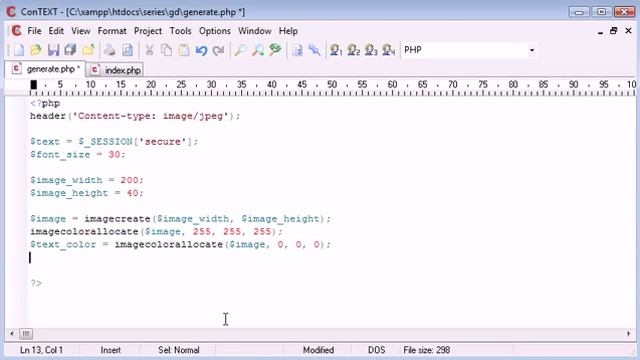This screenshot has height=360, width=640.
Task: Click the Print toolbar icon
Action: tap(109, 50)
